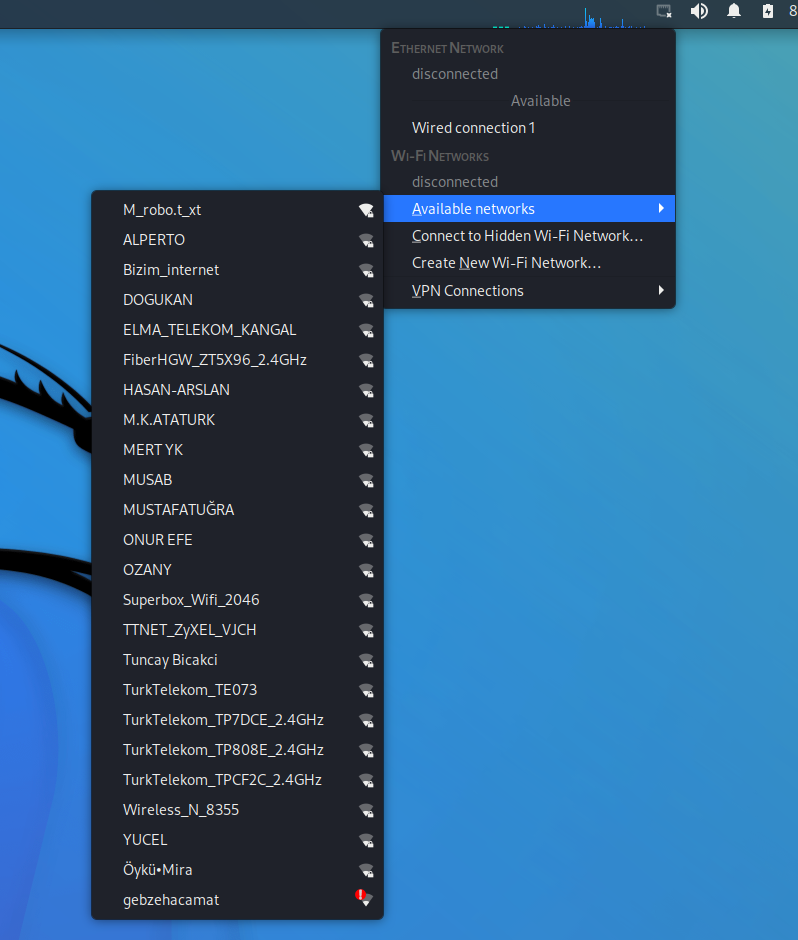Connect to MERT YK network
The width and height of the screenshot is (798, 940).
237,450
